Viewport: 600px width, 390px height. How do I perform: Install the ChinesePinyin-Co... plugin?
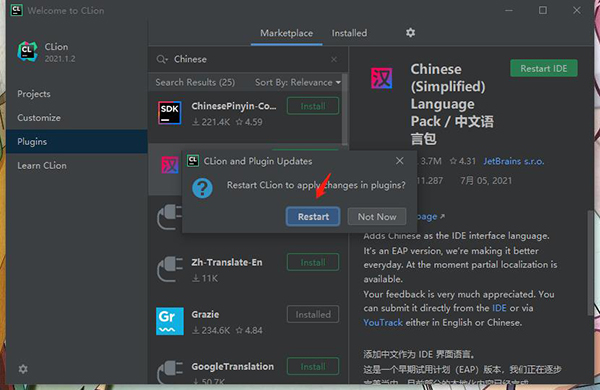pyautogui.click(x=313, y=106)
